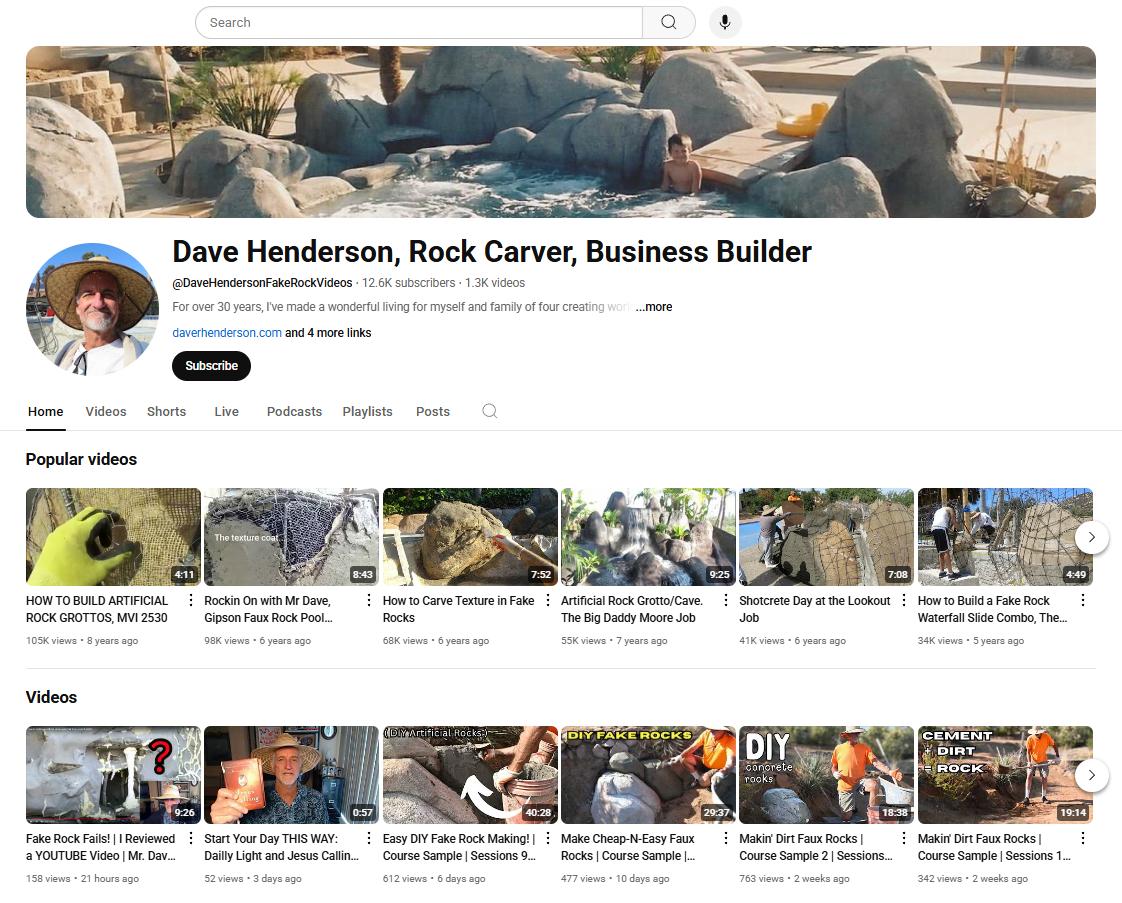Open three-dot menu for Rockin On with Mr Dave
This screenshot has width=1122, height=903.
(369, 600)
